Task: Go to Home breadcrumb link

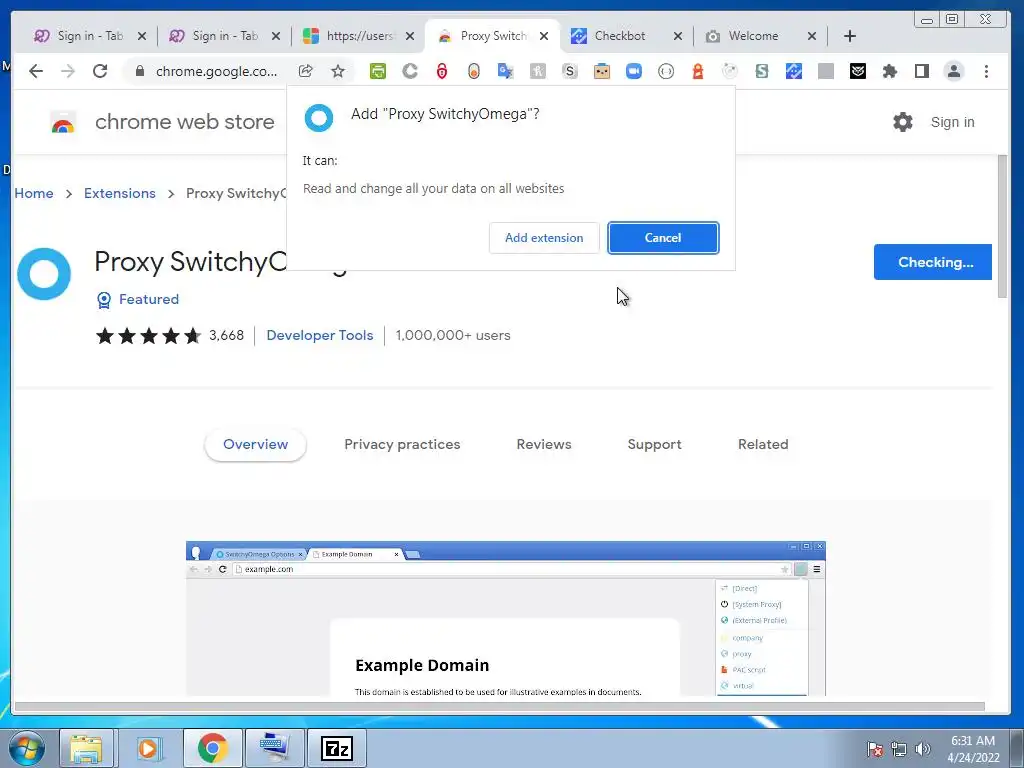Action: tap(34, 193)
